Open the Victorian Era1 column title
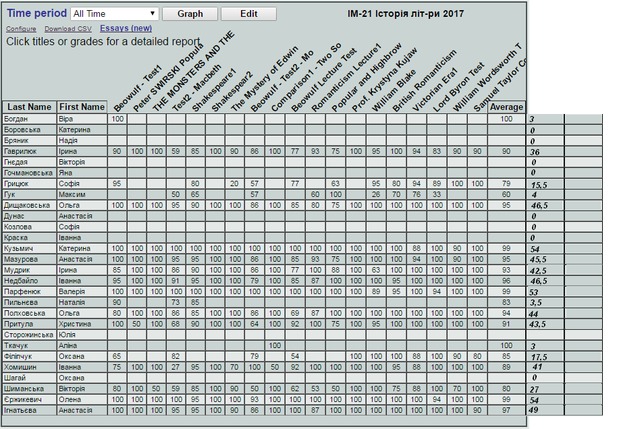Viewport: 617px width, 429px height. (435, 90)
